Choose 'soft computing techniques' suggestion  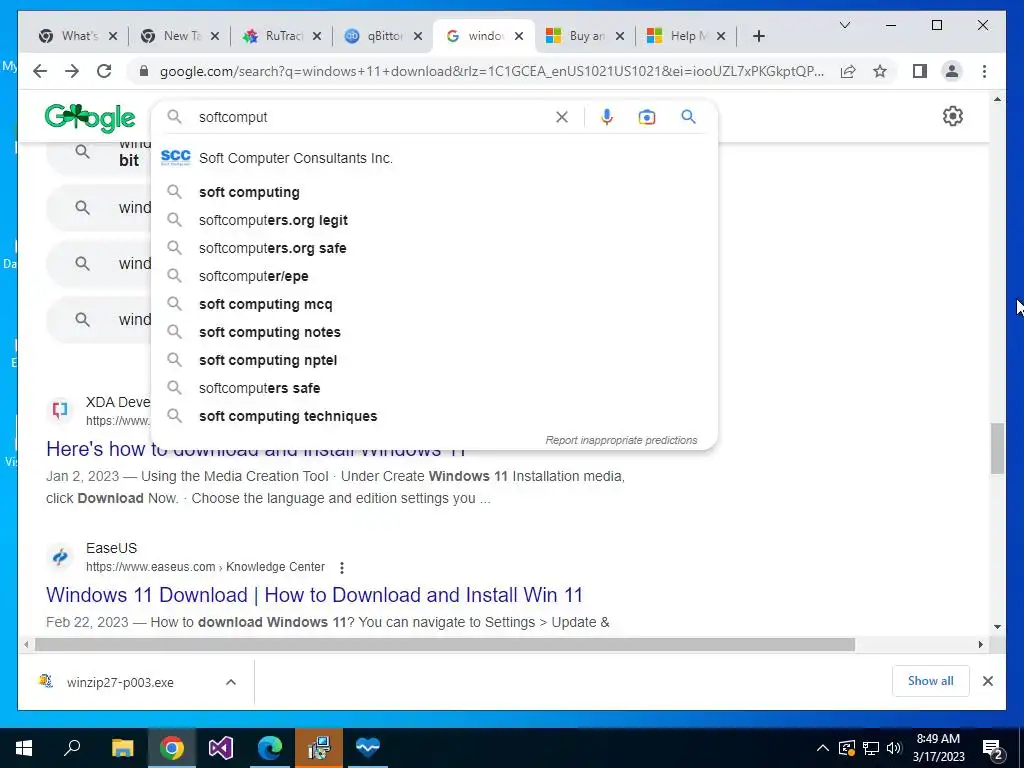pos(434,416)
